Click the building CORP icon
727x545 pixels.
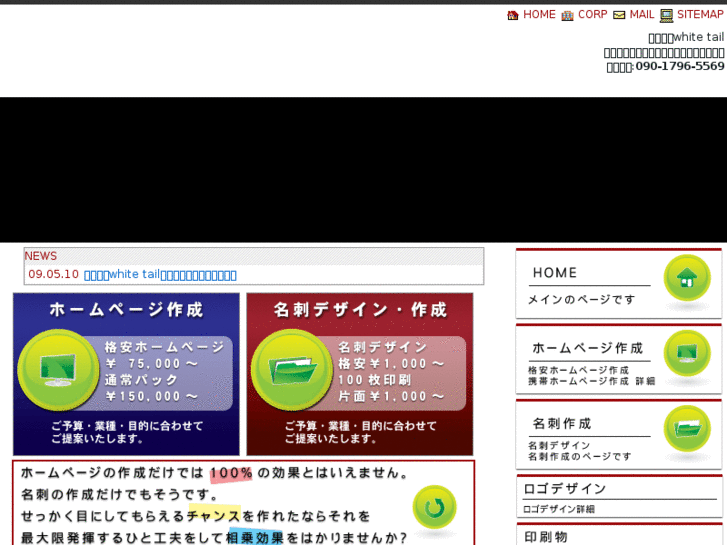[x=568, y=16]
